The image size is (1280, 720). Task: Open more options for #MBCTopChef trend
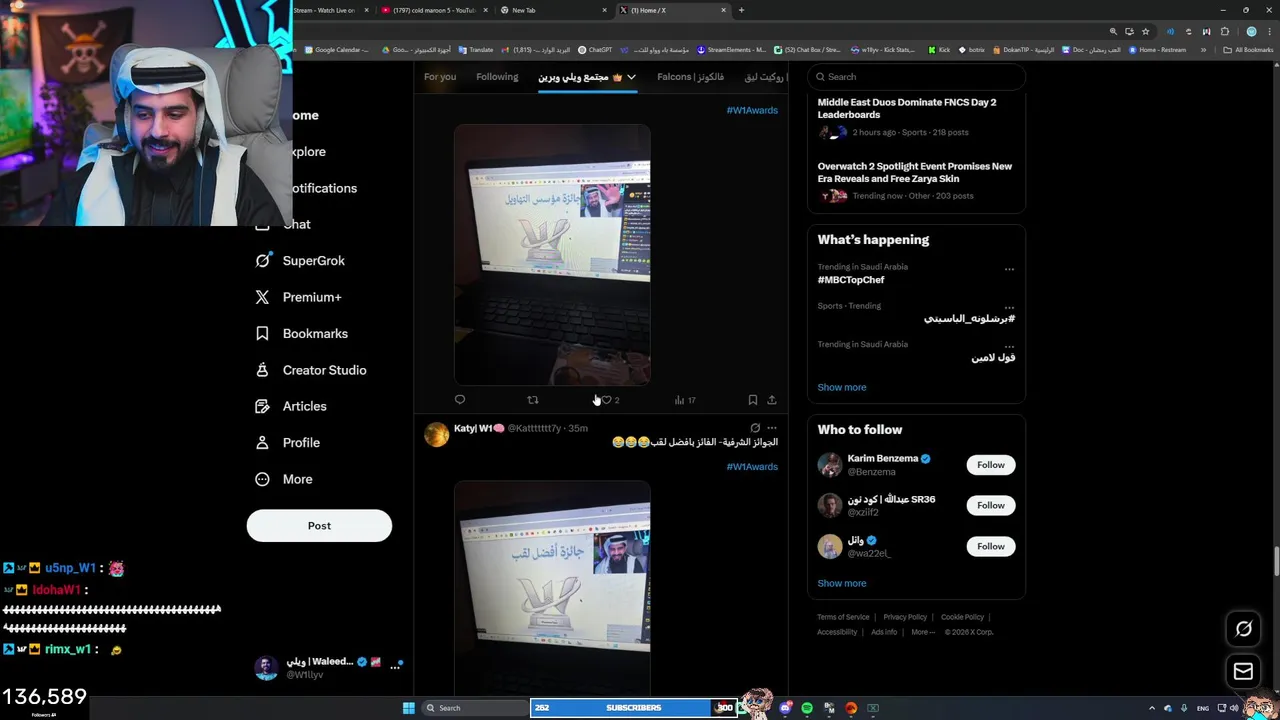[1009, 269]
